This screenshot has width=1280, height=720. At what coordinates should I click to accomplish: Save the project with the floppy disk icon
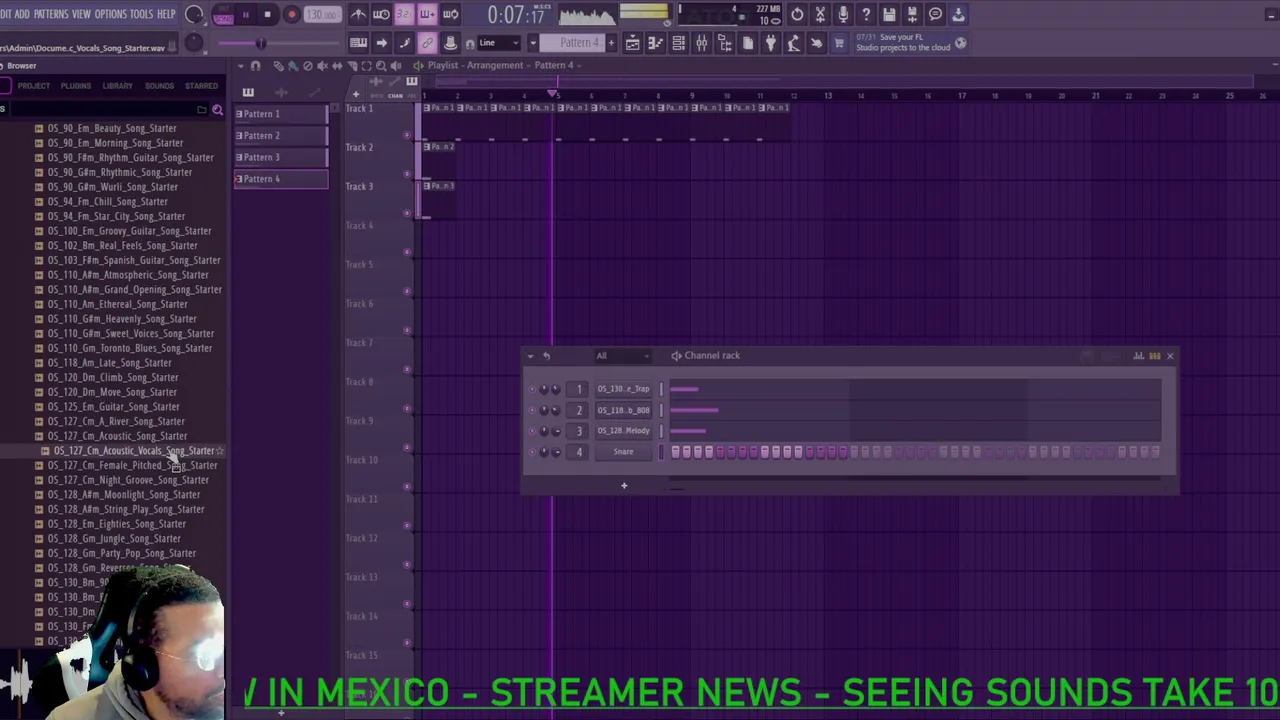point(889,15)
